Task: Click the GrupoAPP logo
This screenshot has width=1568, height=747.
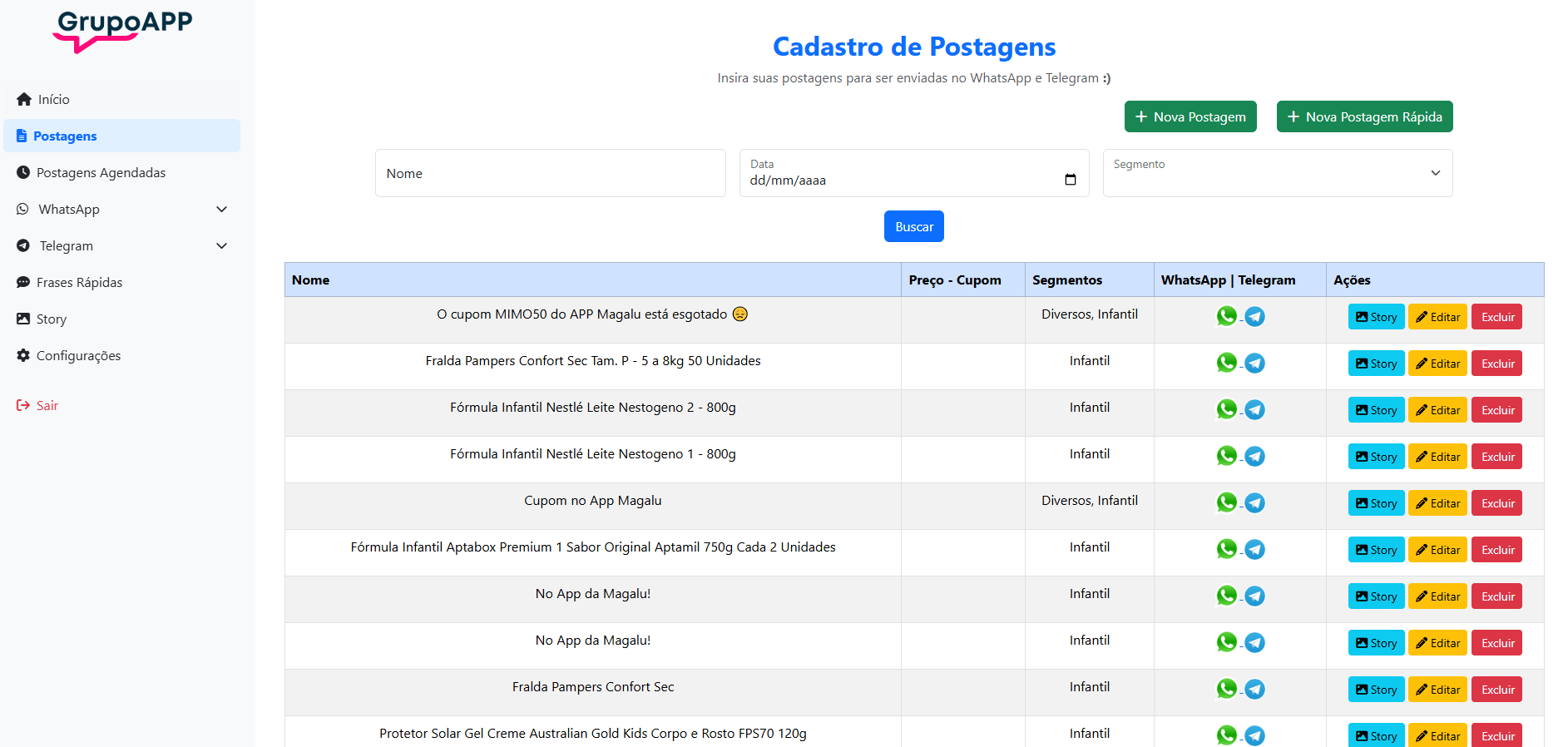Action: [x=122, y=31]
